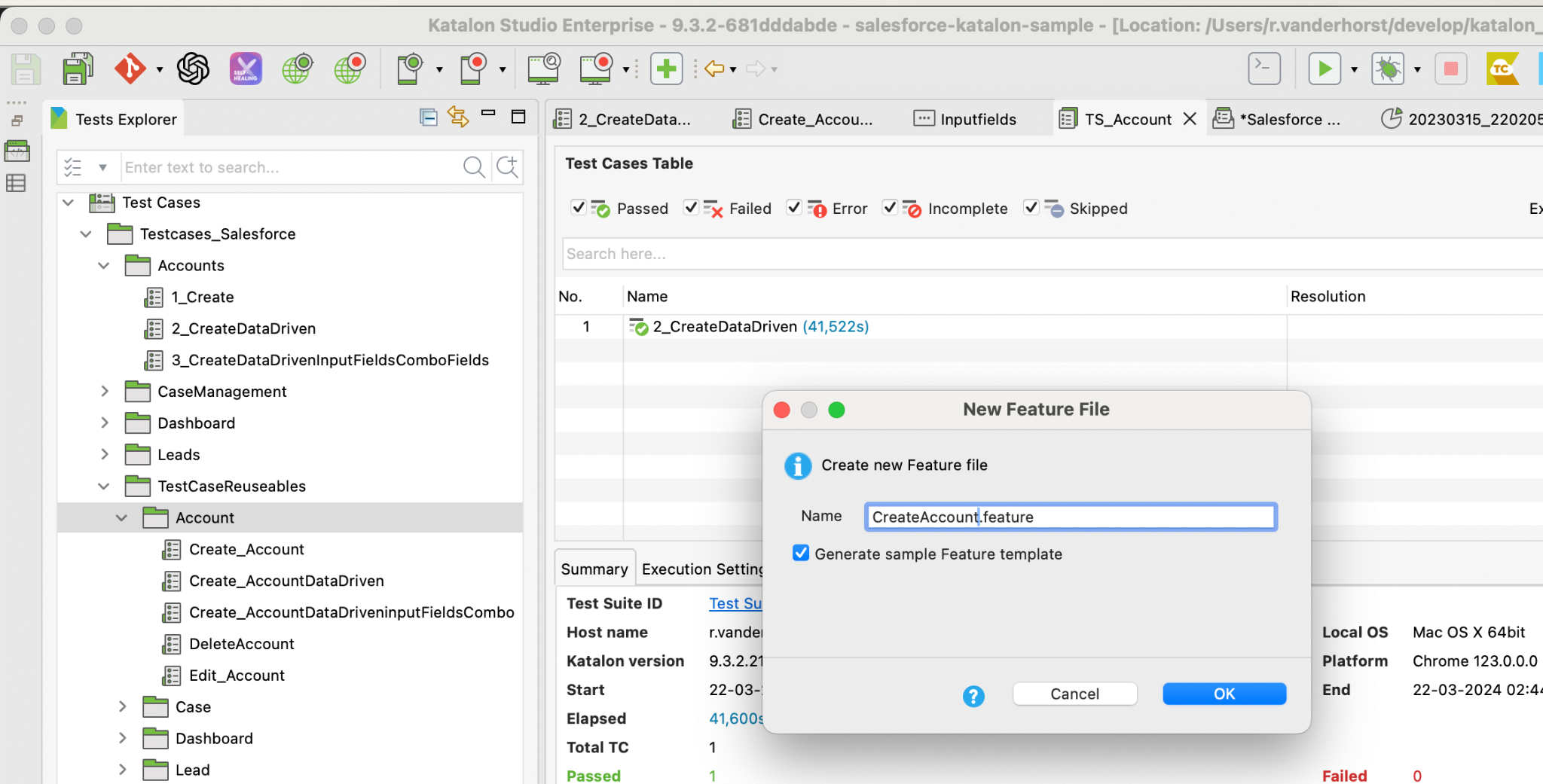Select the Summary tab
The width and height of the screenshot is (1543, 784).
point(594,569)
